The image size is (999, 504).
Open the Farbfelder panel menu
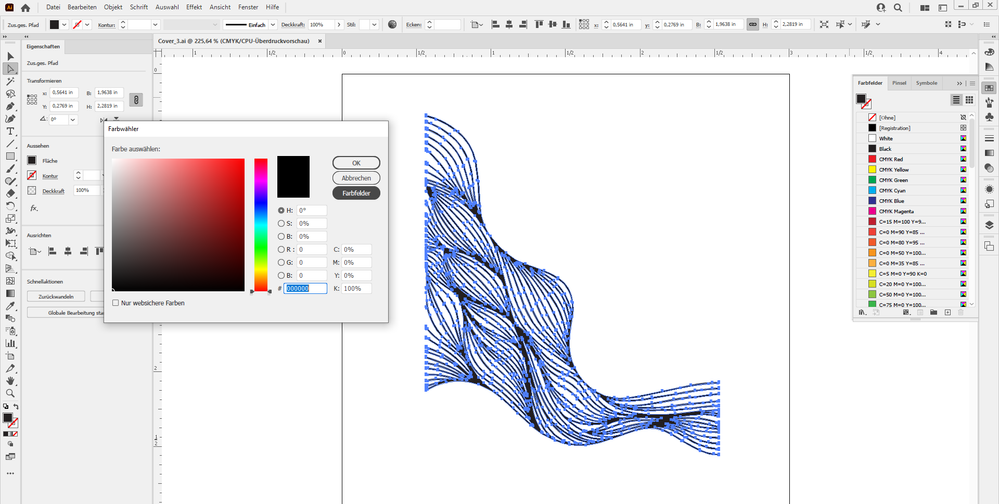pyautogui.click(x=972, y=83)
